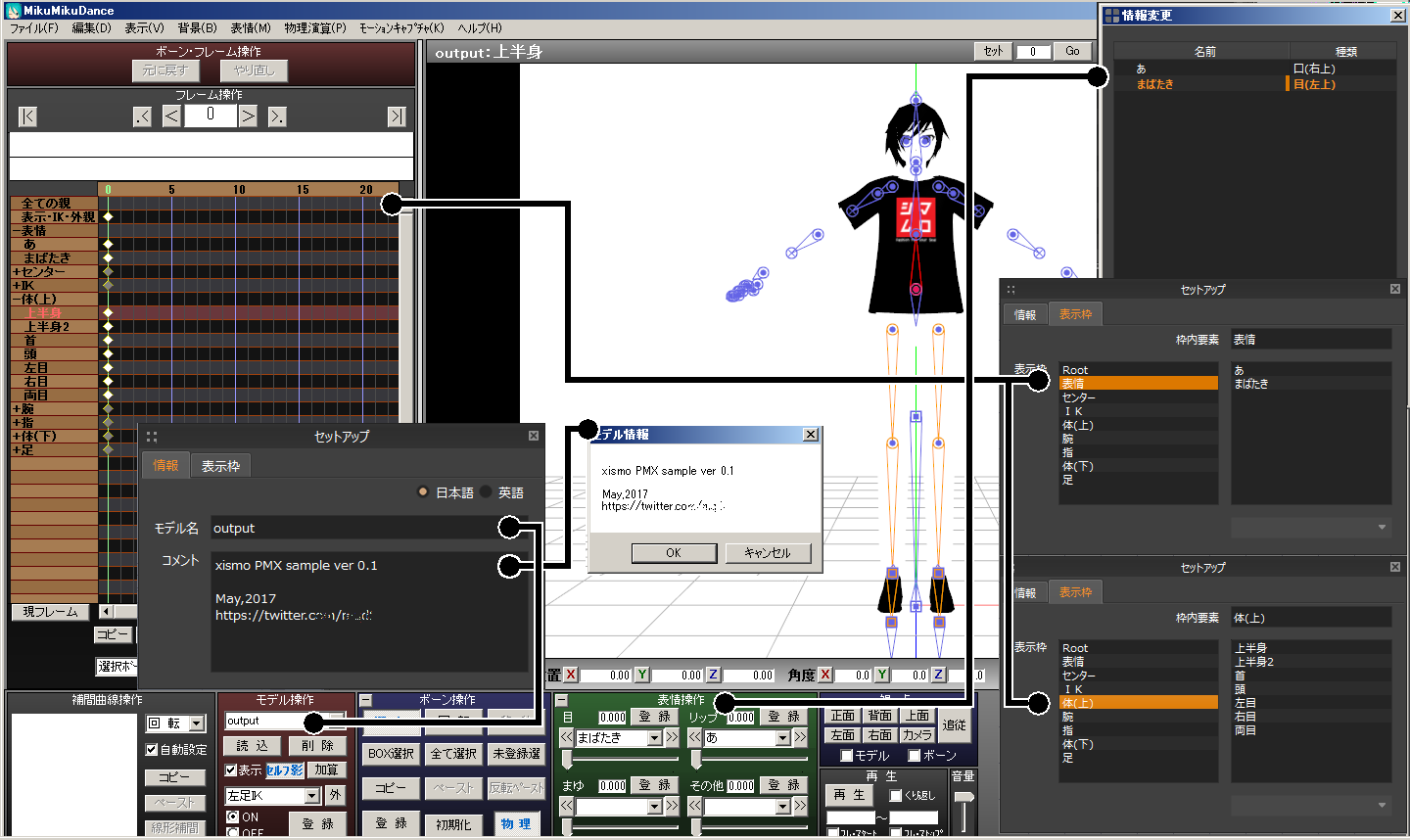Select 日本語 radio button

coord(422,491)
